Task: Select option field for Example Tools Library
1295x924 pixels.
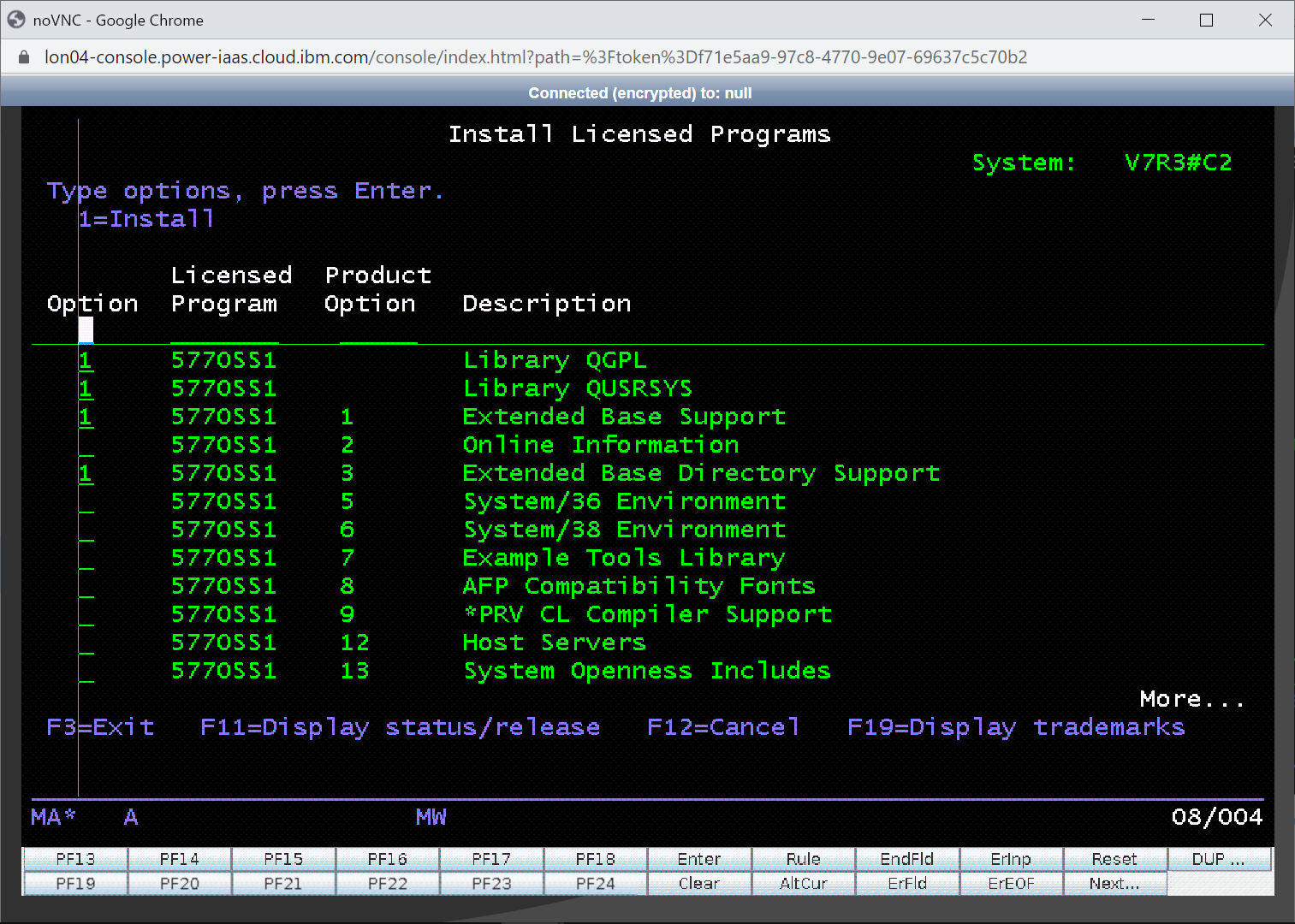Action: coord(86,558)
